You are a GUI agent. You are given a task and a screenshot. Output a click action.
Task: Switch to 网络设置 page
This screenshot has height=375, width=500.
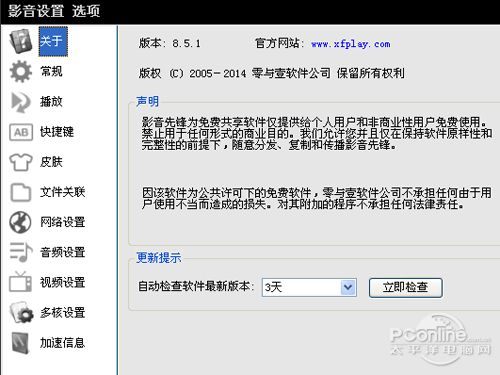coord(63,222)
